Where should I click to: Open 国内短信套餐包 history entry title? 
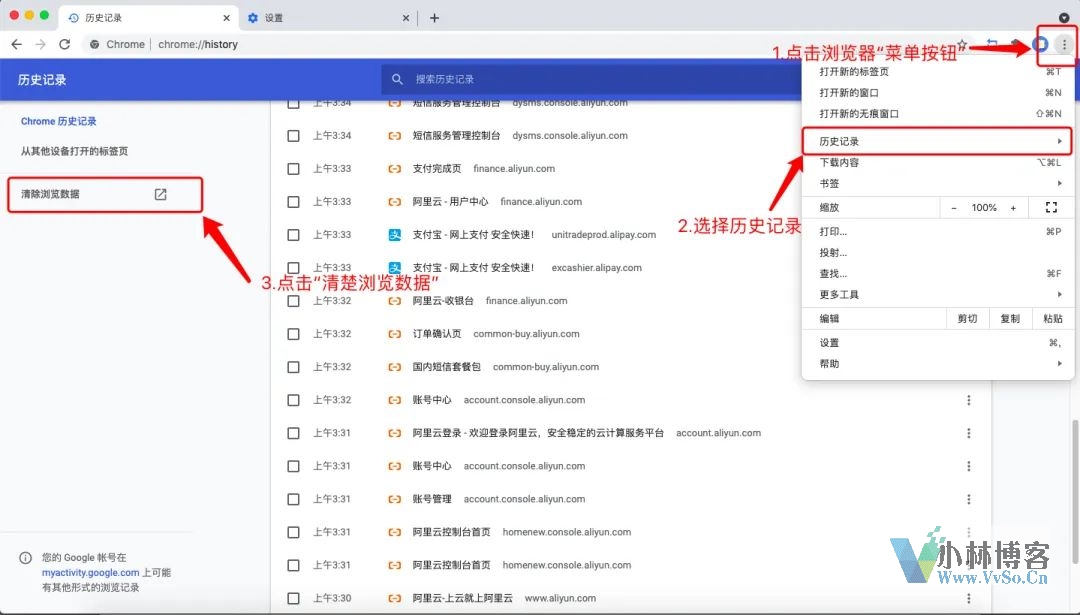click(446, 367)
